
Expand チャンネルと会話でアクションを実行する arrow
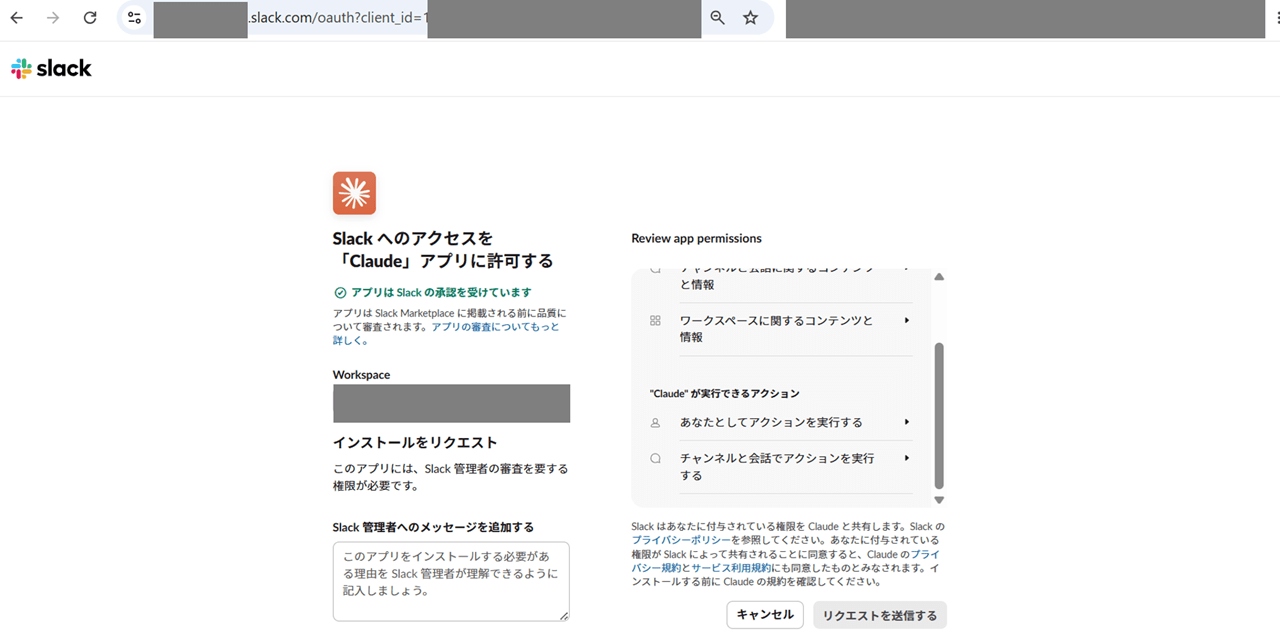(907, 458)
